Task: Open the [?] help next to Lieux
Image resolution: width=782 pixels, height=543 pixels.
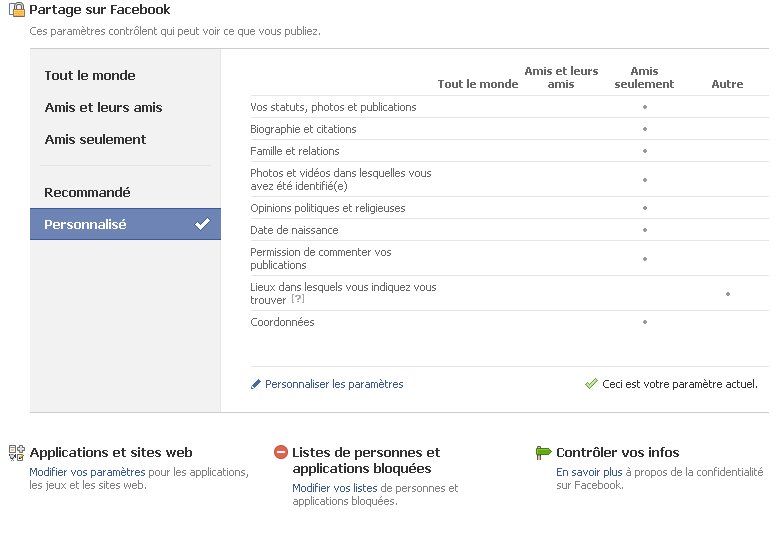Action: pos(298,299)
